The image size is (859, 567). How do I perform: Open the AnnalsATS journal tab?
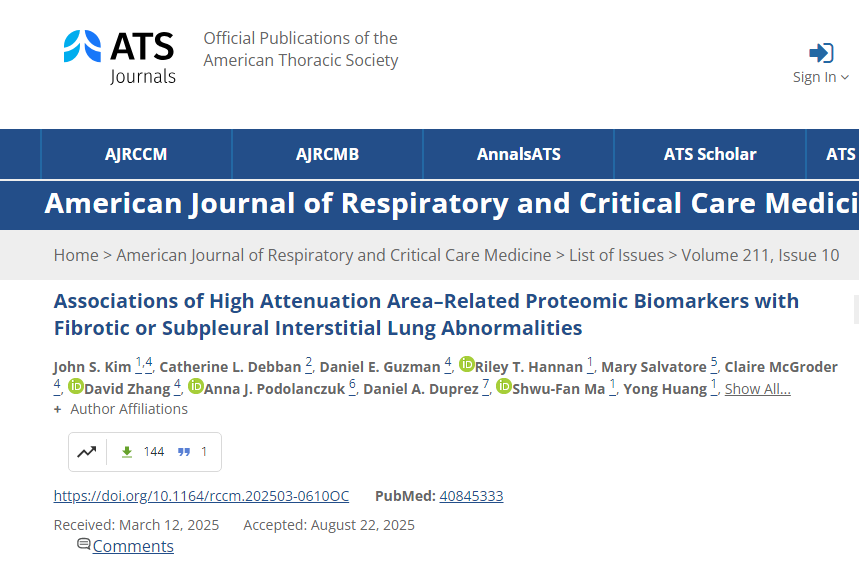518,154
